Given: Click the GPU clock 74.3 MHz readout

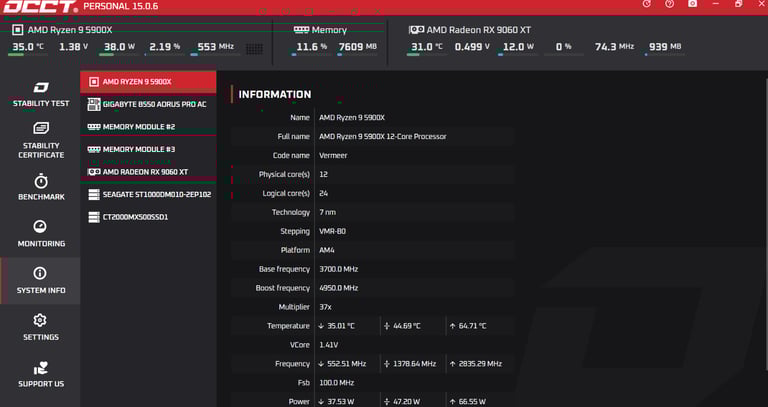Looking at the screenshot, I should point(614,47).
